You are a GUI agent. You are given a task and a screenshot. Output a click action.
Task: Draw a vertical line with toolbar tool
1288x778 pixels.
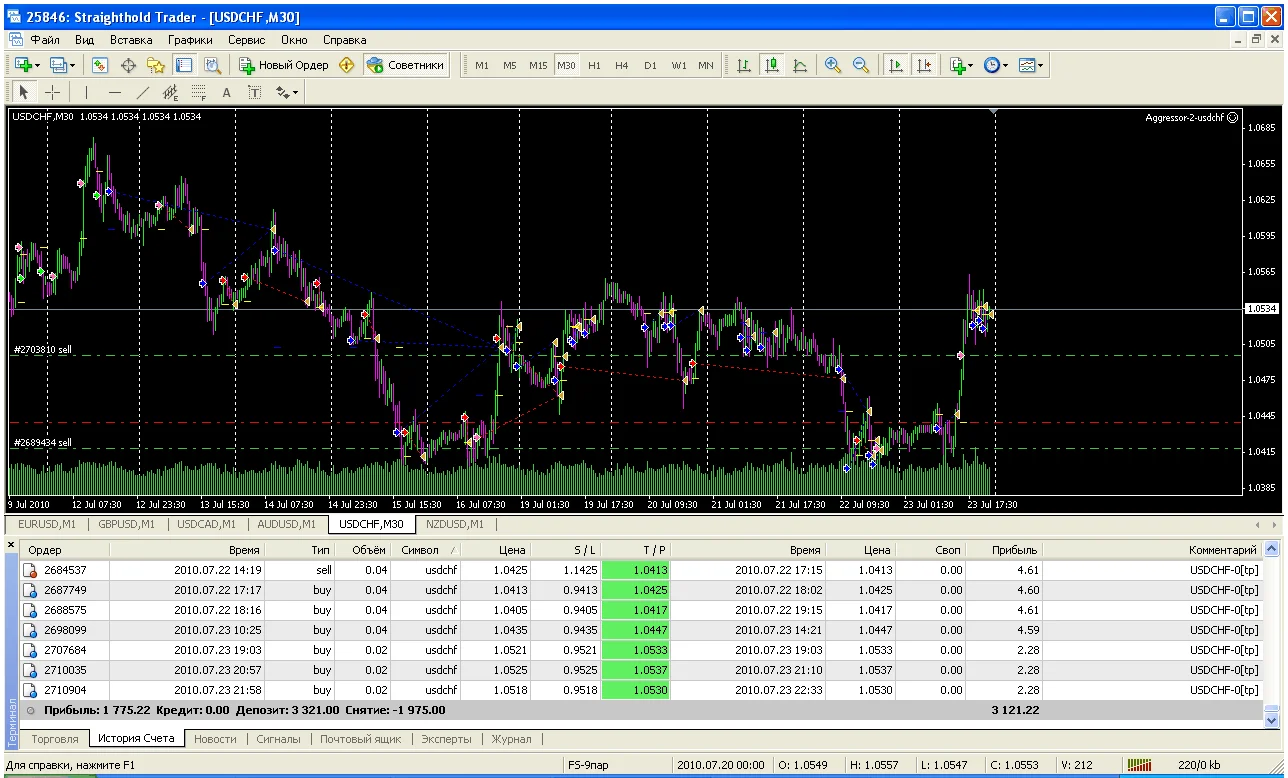click(87, 93)
